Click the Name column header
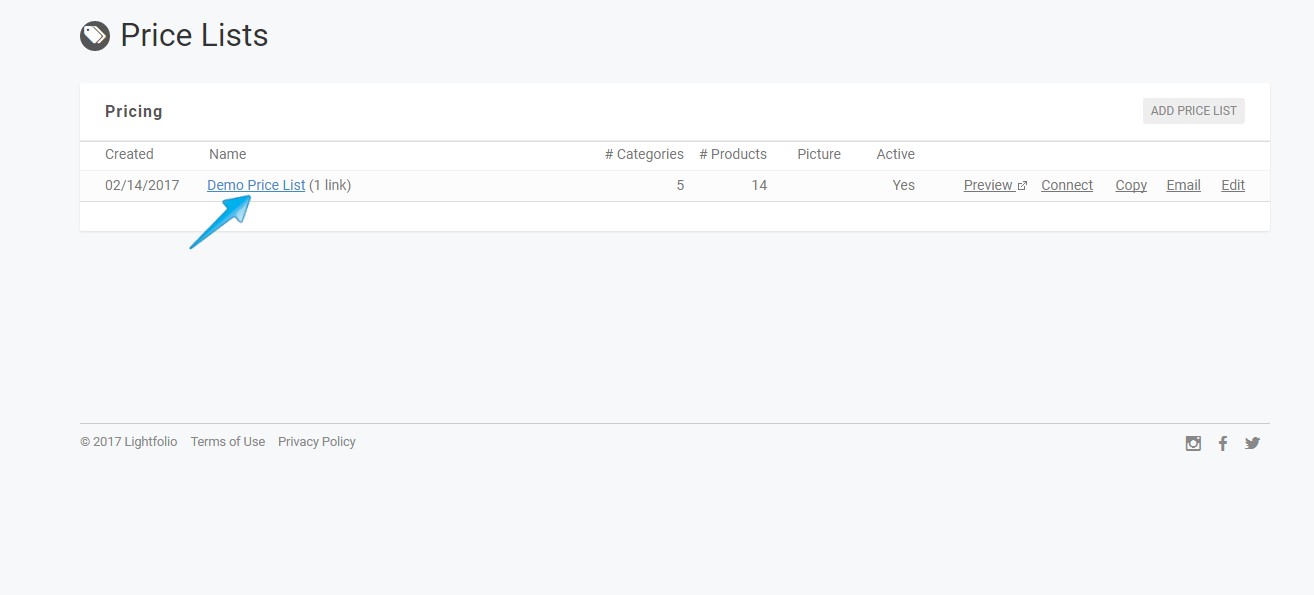The width and height of the screenshot is (1314, 595). coord(227,154)
